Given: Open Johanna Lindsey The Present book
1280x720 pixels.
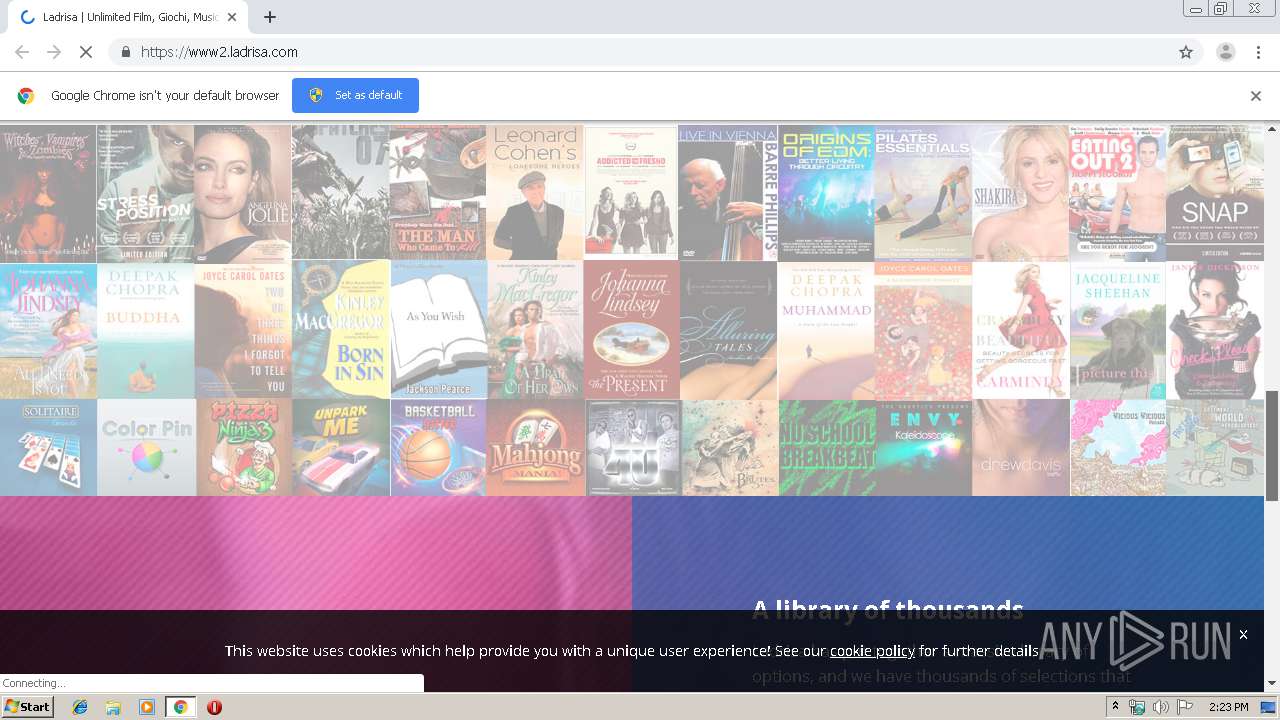Looking at the screenshot, I should (631, 331).
